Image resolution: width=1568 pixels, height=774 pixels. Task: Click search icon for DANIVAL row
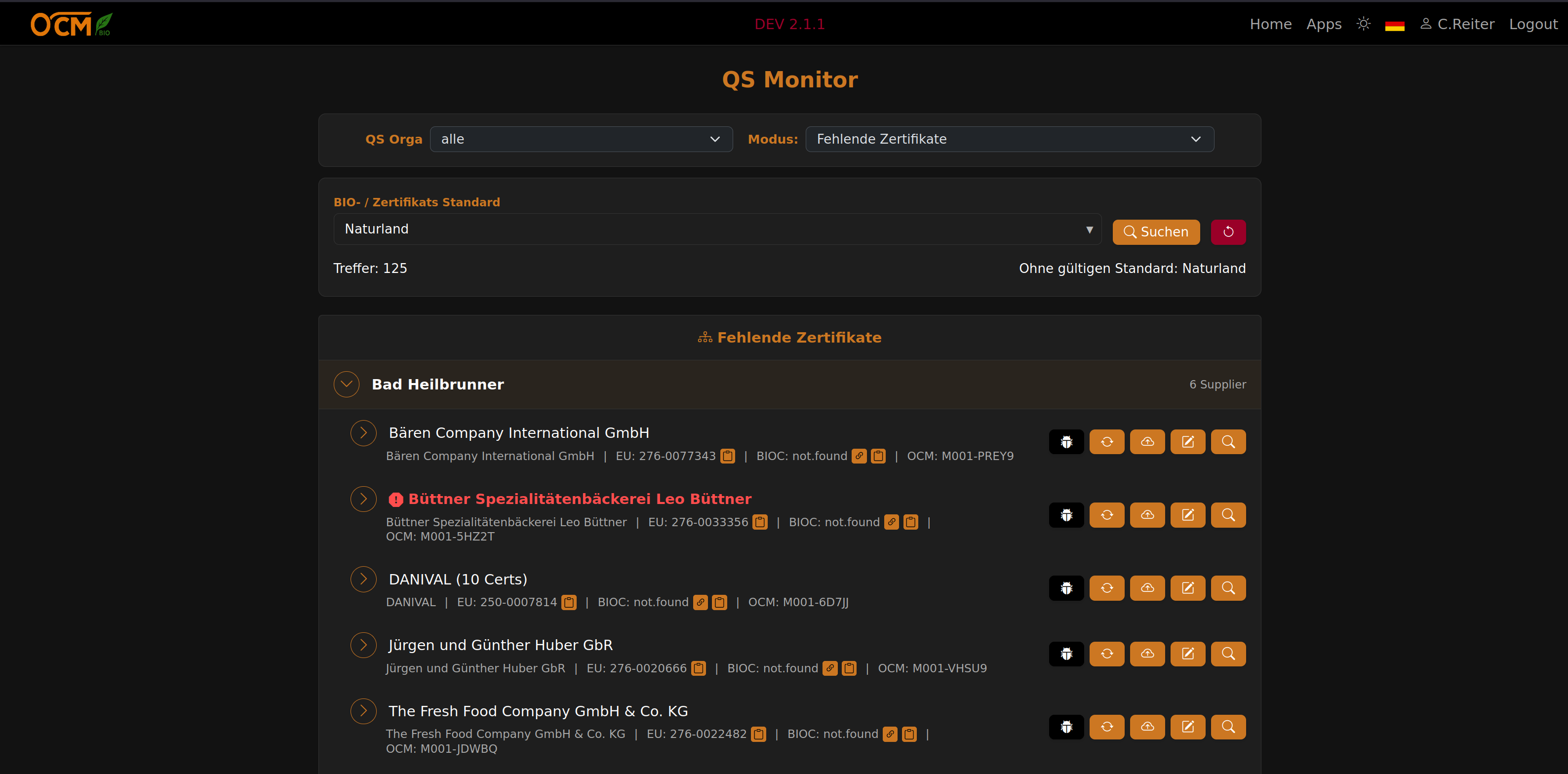1228,588
